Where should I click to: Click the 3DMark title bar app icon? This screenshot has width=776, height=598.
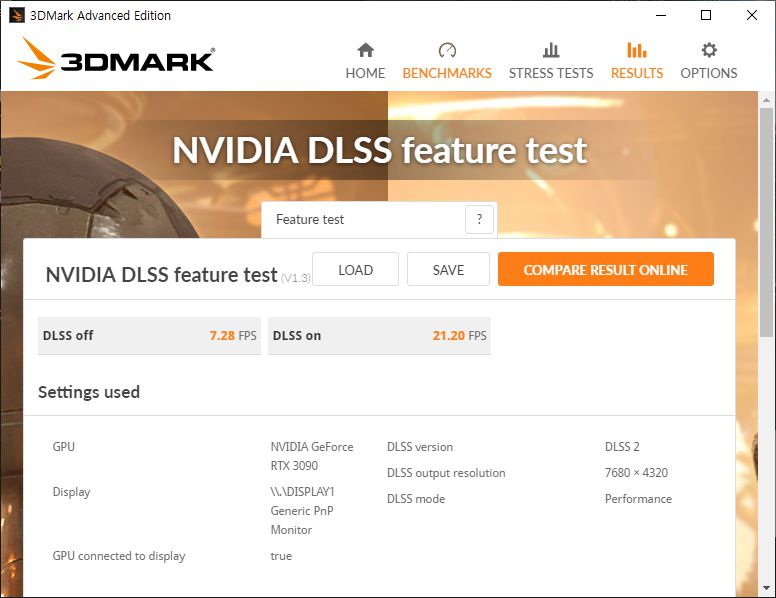tap(16, 15)
